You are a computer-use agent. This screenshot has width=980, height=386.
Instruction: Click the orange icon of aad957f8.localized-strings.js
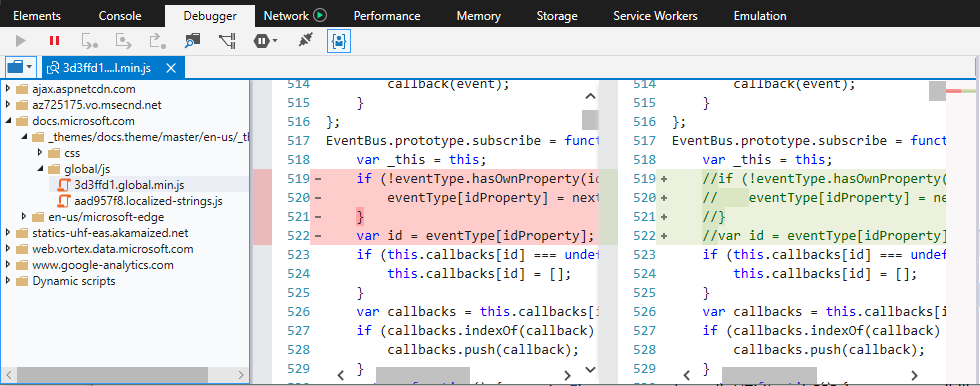coord(63,201)
